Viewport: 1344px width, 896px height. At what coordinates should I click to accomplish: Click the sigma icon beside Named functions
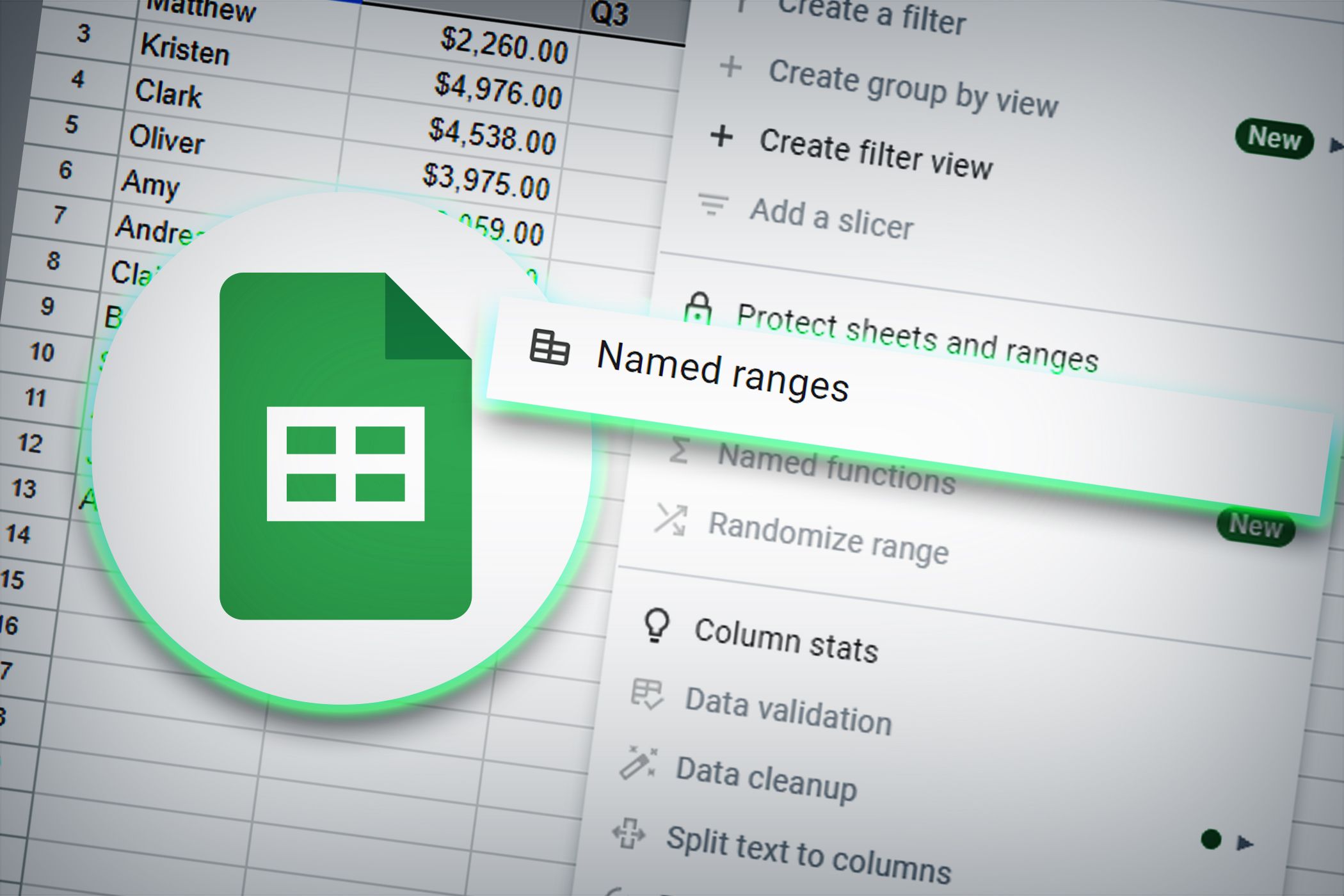point(678,450)
